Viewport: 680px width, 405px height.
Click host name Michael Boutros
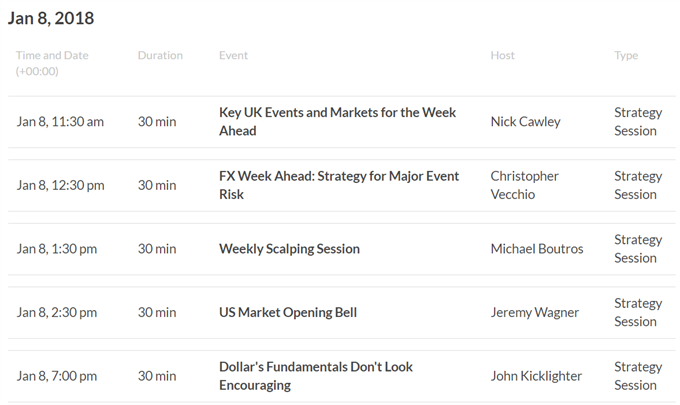pos(537,249)
